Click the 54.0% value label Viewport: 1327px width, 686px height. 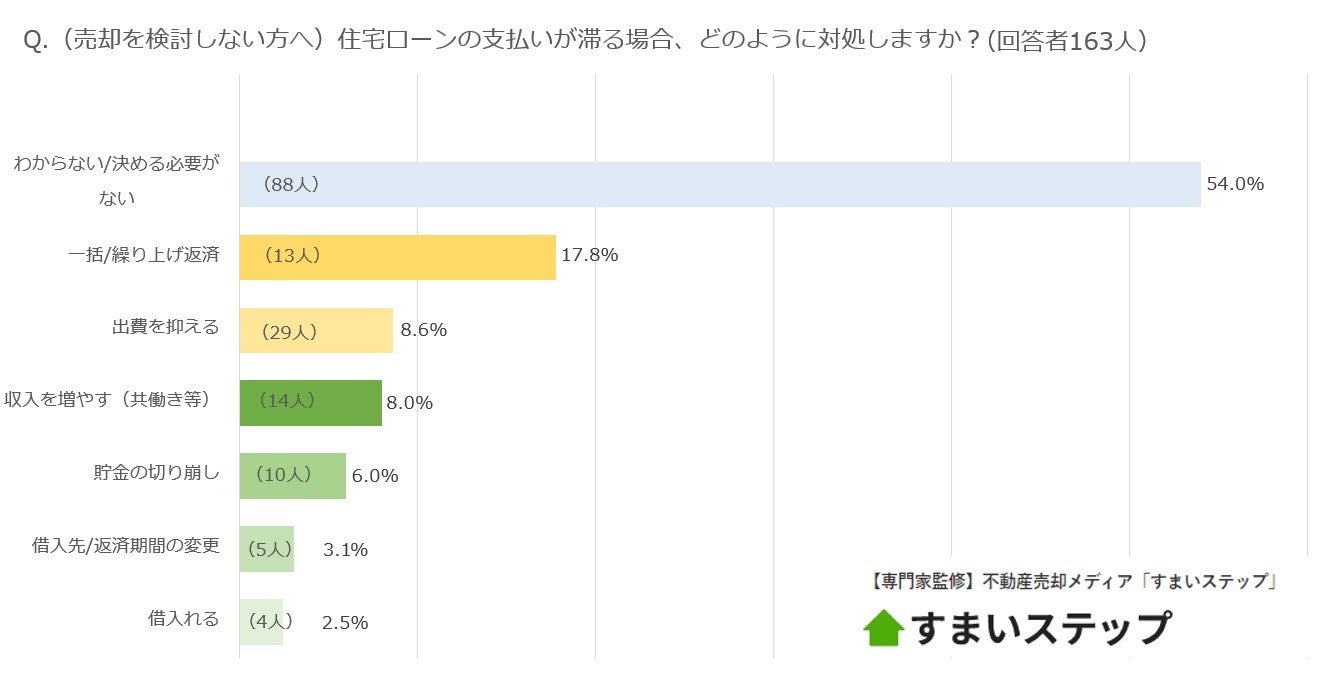tap(1235, 184)
